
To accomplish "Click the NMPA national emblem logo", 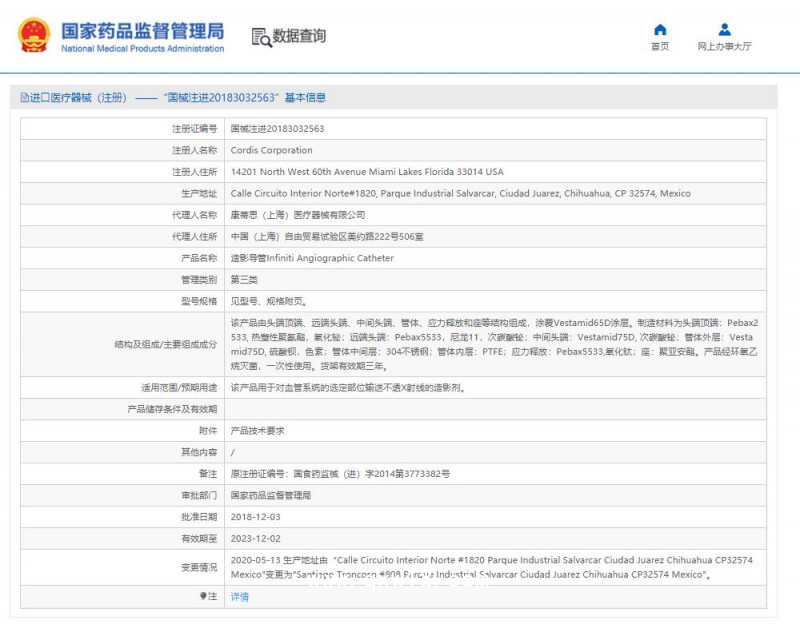I will (33, 36).
